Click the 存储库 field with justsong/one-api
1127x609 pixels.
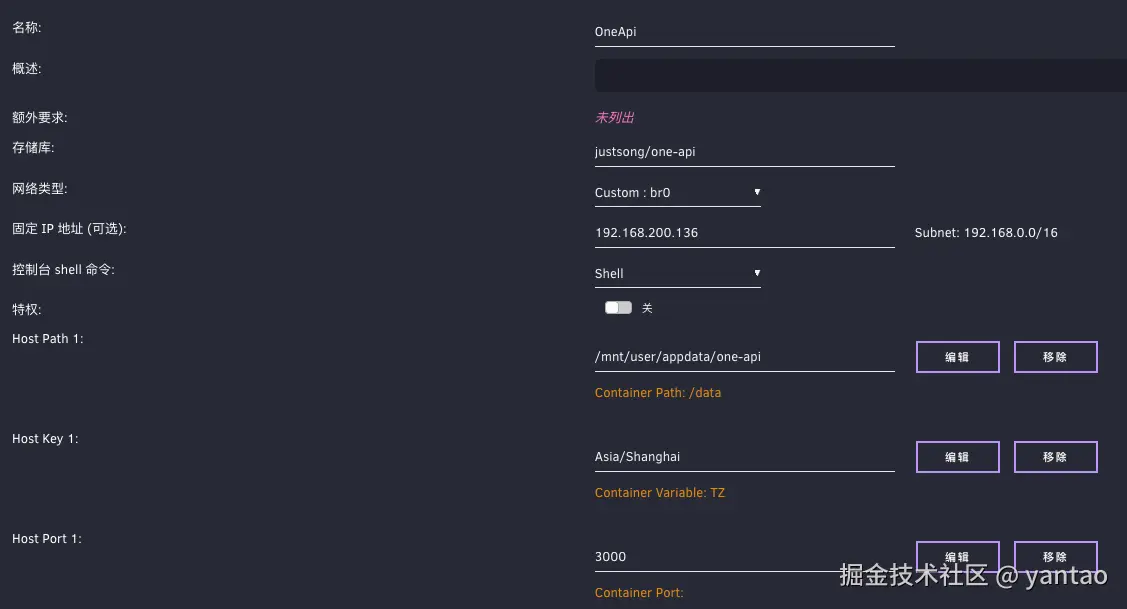click(x=743, y=152)
